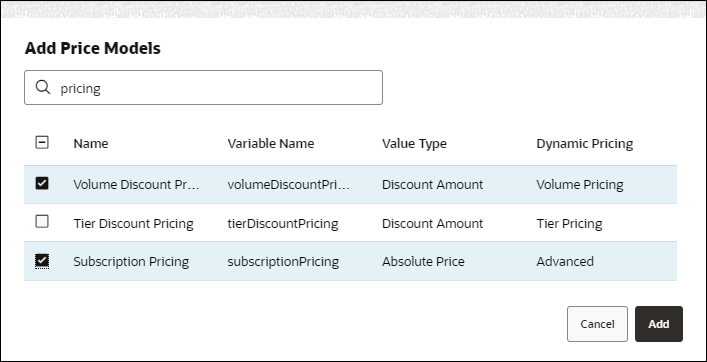Click the 'tierDiscountPricing' variable cell
The width and height of the screenshot is (707, 362).
click(283, 224)
